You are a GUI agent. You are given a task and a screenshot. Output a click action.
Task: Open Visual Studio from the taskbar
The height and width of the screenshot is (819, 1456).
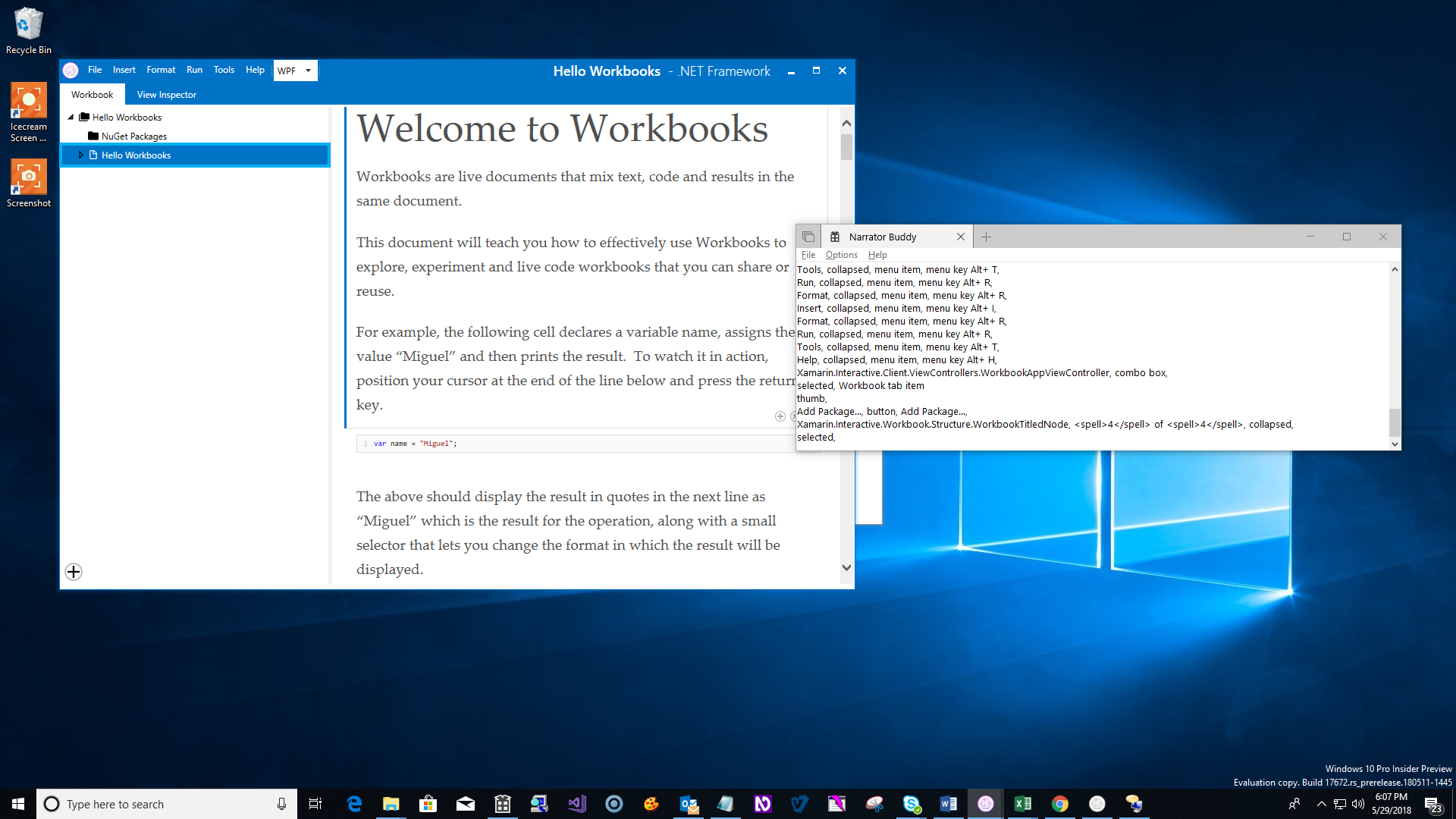(x=577, y=804)
